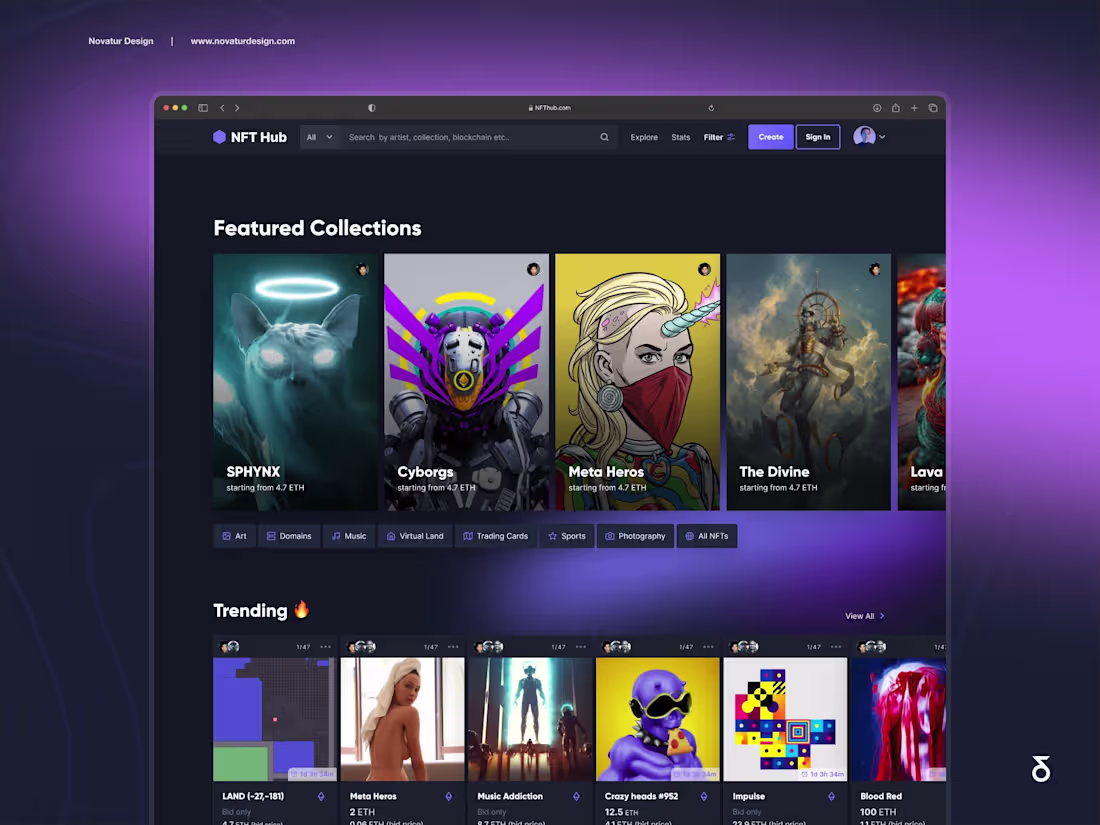Select the Art category icon

[227, 536]
